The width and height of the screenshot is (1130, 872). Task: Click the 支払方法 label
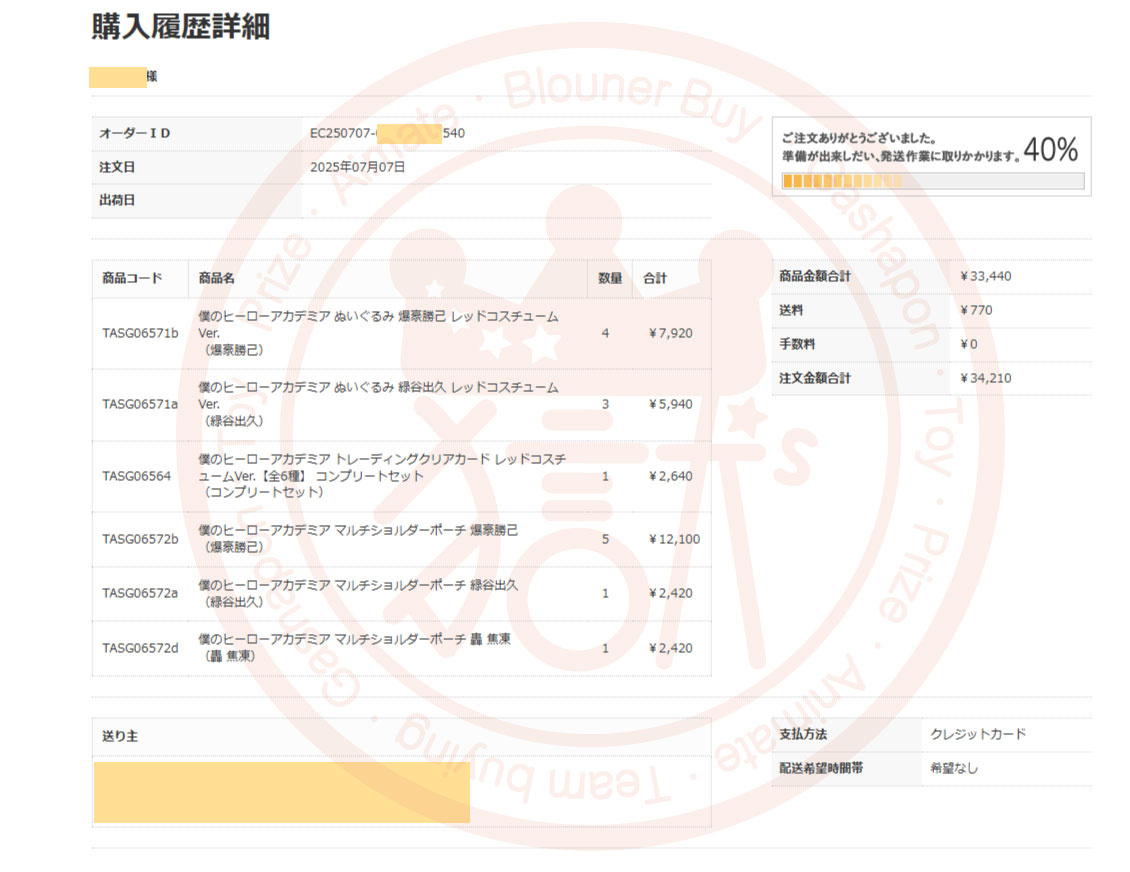click(803, 734)
